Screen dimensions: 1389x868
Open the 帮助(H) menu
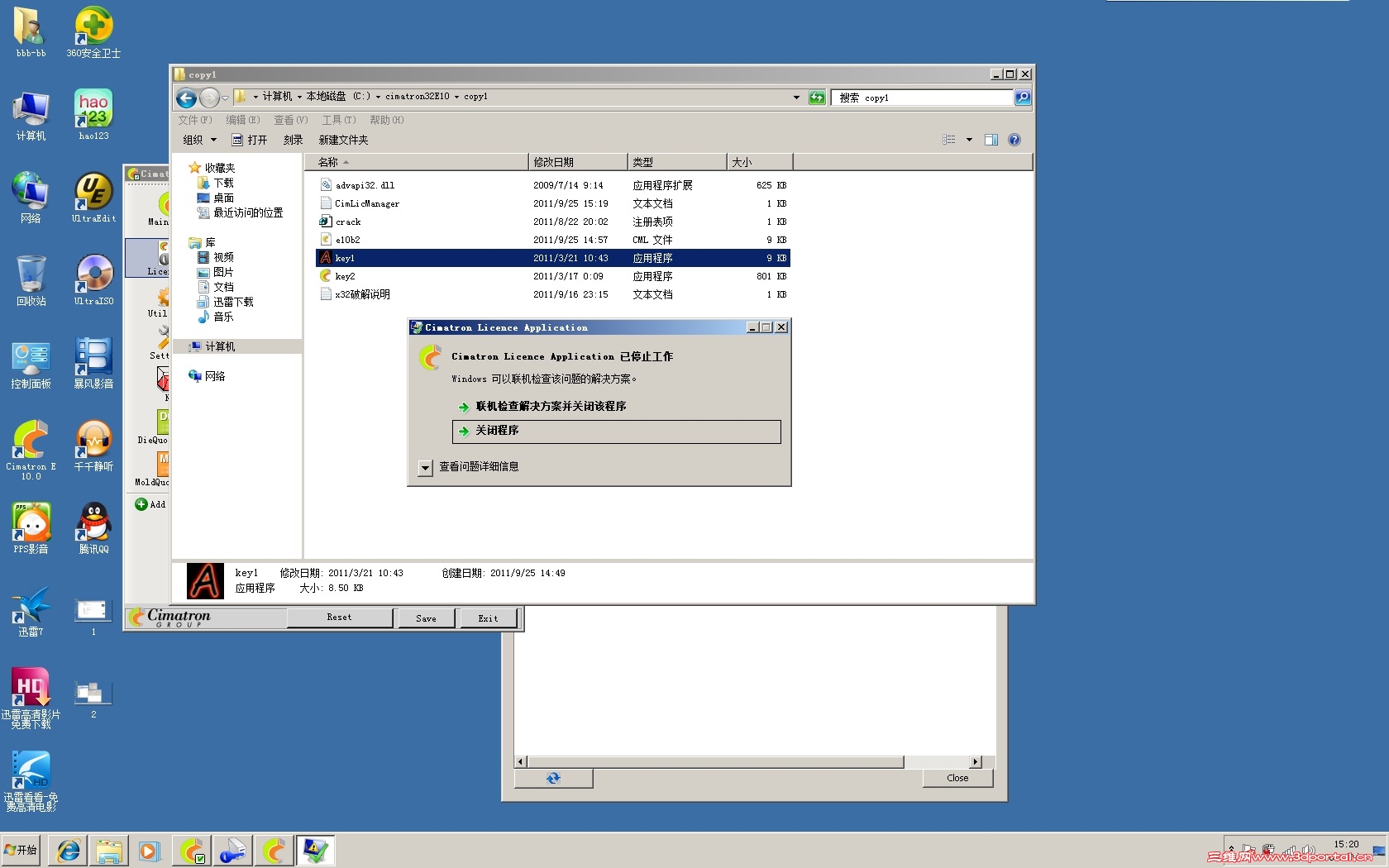tap(387, 120)
